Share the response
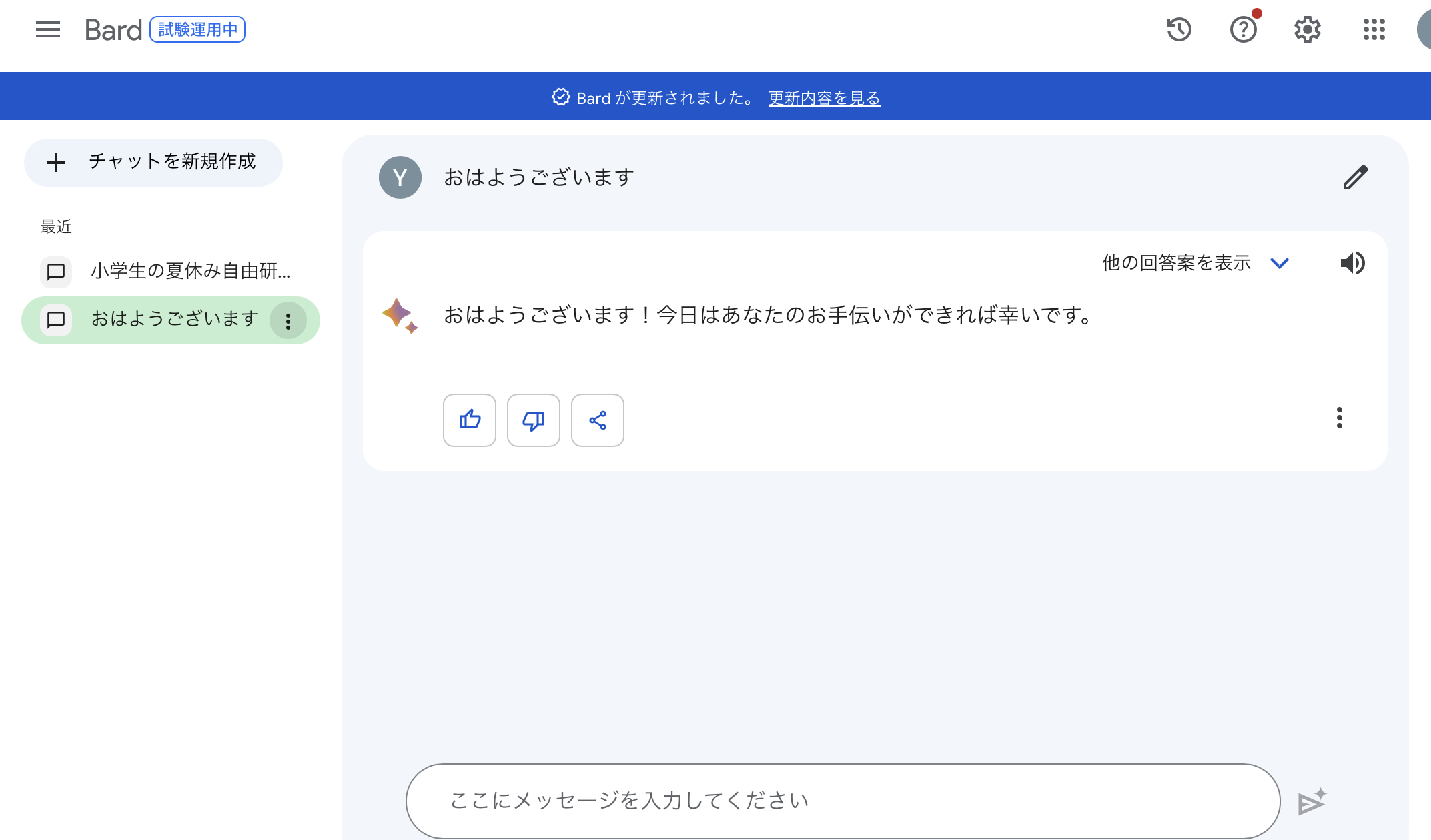Image resolution: width=1431 pixels, height=840 pixels. coord(598,420)
